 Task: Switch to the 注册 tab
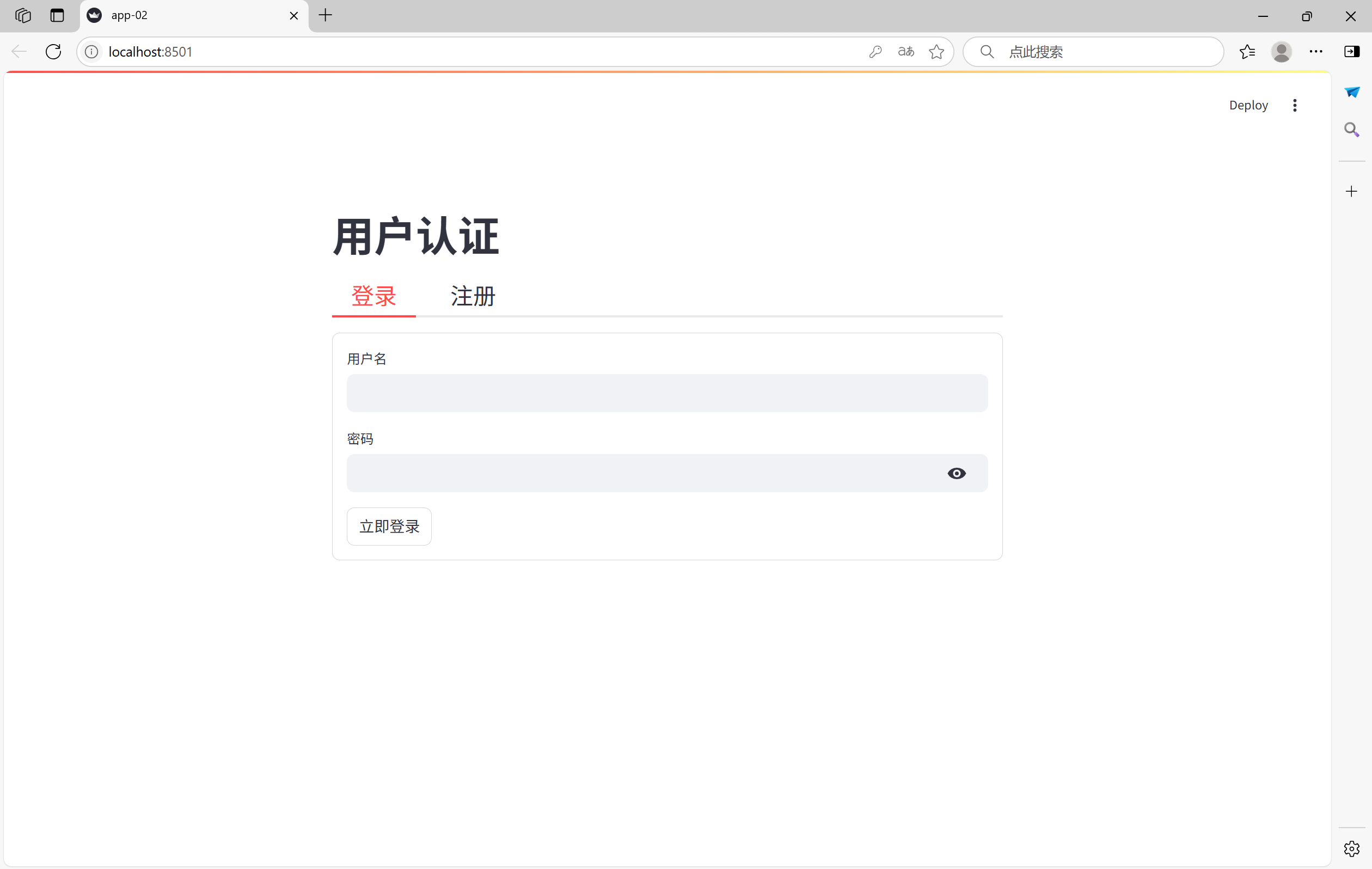473,296
